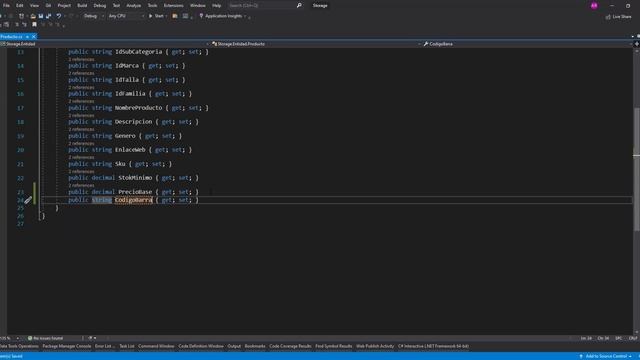Click the Application Insights bulb icon
Screen dimensions: 640x360
[x=201, y=16]
